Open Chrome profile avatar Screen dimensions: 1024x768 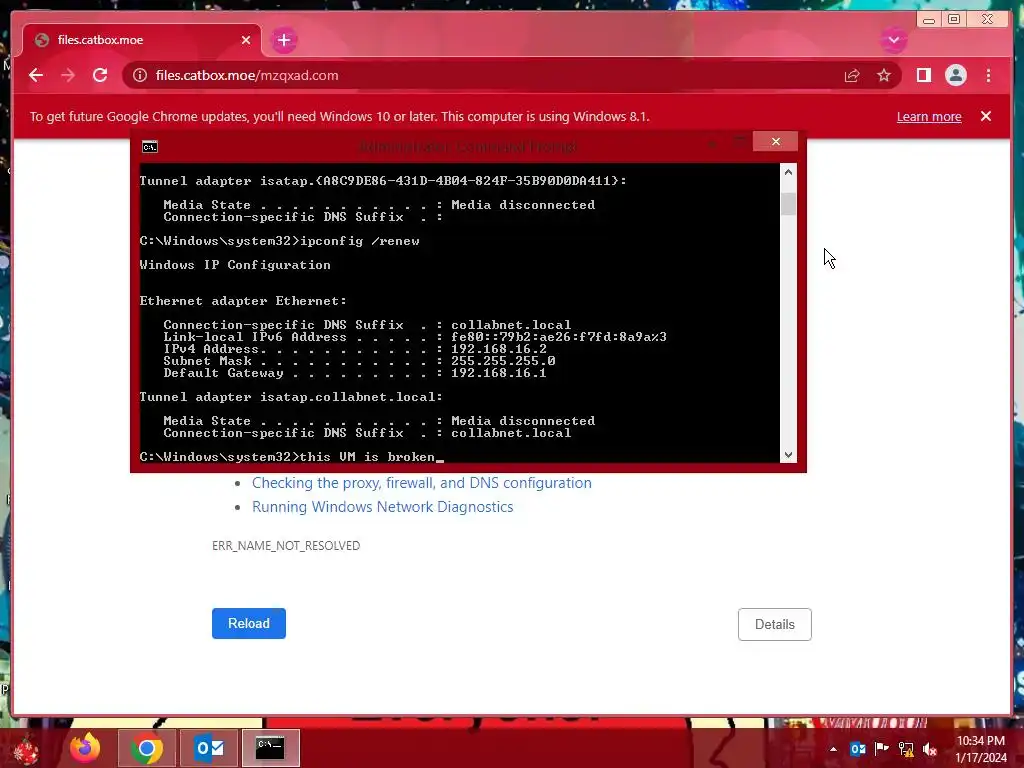(955, 75)
